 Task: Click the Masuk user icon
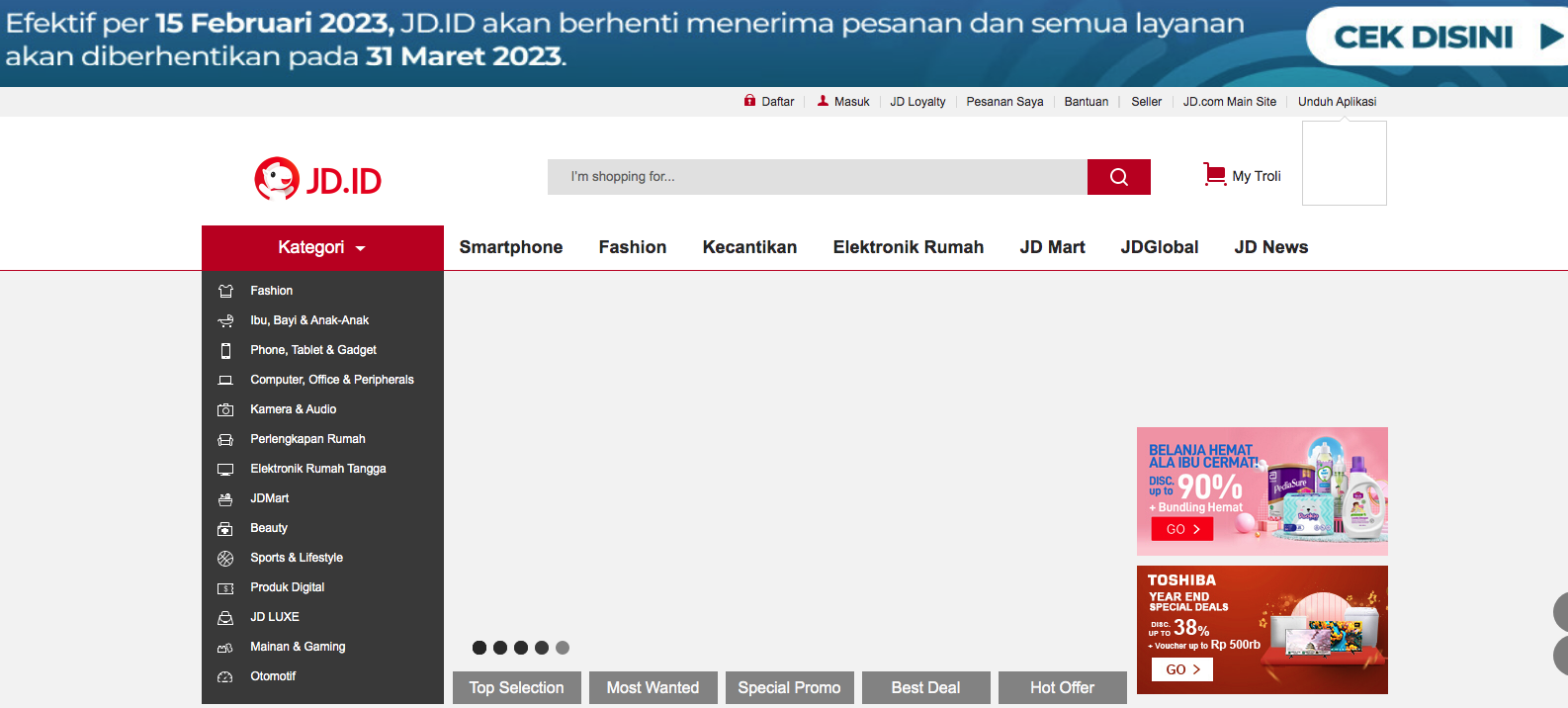point(823,101)
